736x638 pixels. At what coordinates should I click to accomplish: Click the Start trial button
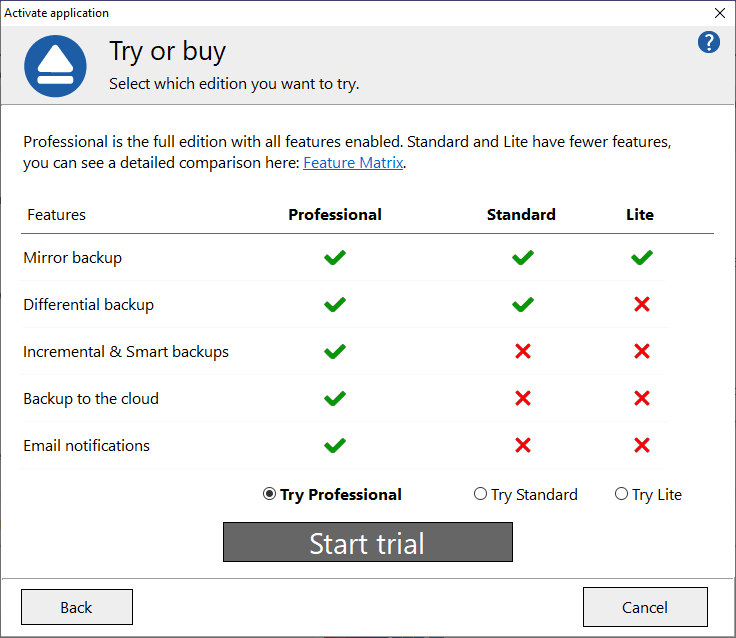368,542
